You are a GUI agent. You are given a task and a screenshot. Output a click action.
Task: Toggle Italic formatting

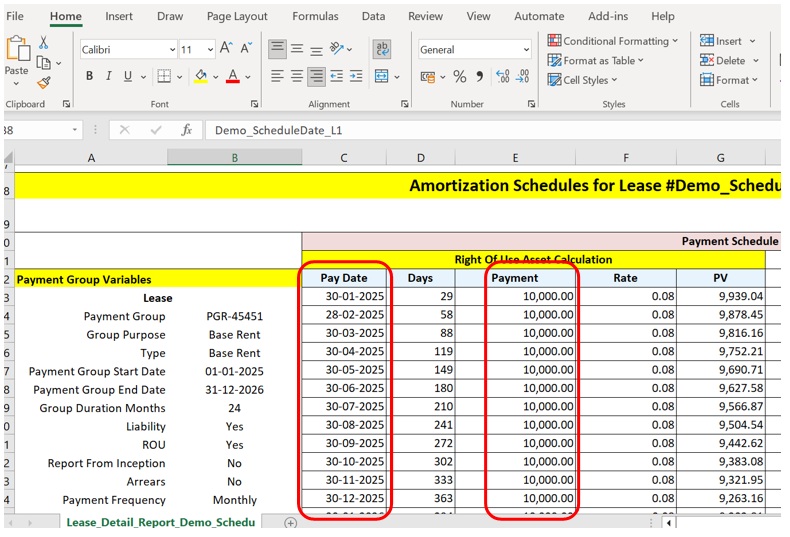(x=108, y=77)
